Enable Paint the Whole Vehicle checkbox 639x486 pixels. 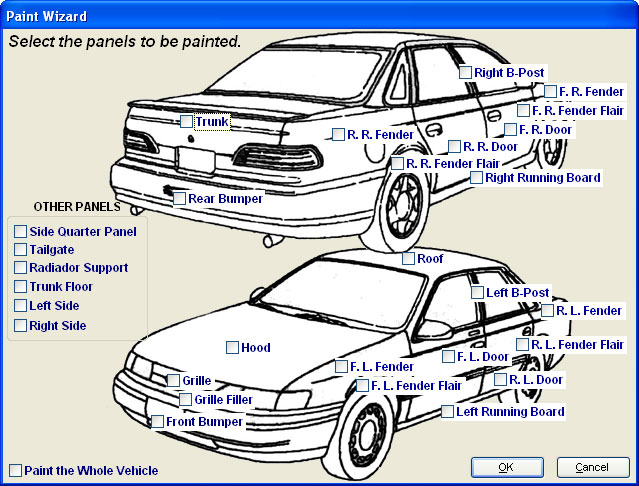click(15, 471)
